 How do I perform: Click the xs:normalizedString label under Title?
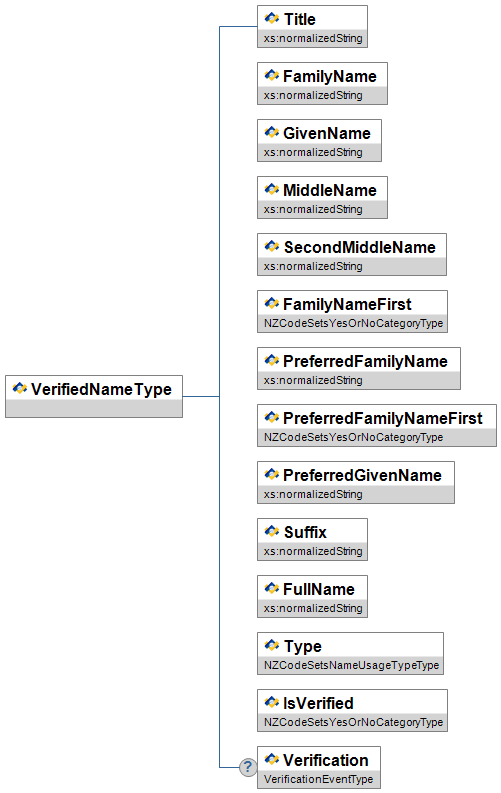click(x=313, y=38)
